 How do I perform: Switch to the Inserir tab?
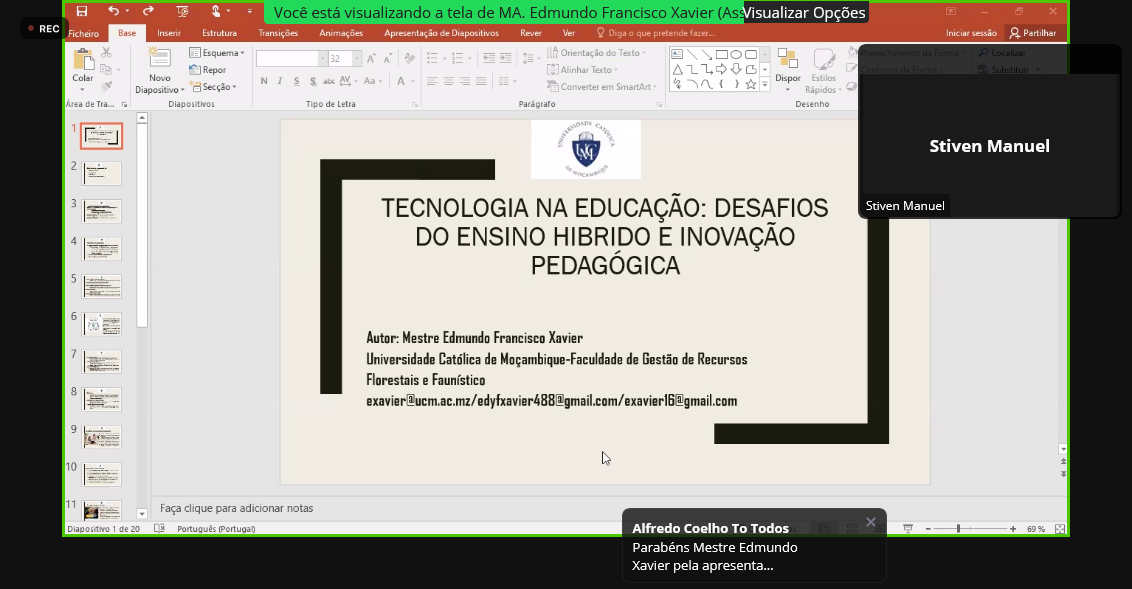(x=169, y=33)
